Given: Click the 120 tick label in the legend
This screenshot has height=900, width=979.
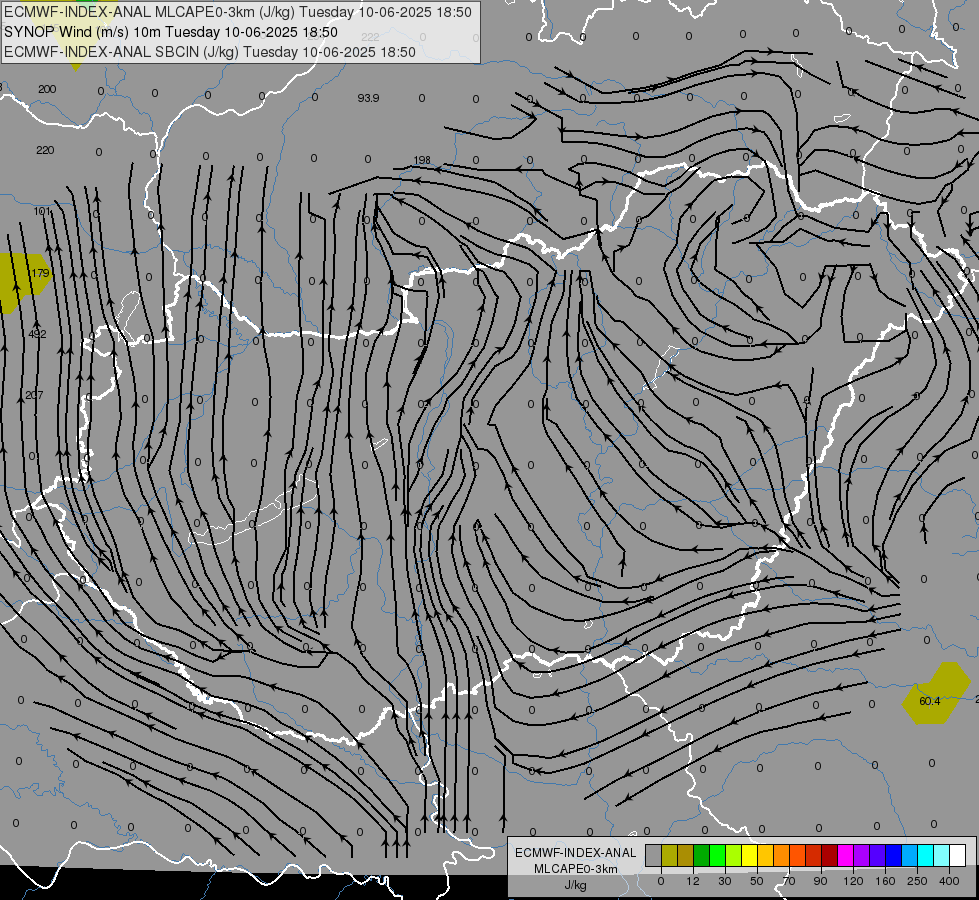Looking at the screenshot, I should 853,881.
